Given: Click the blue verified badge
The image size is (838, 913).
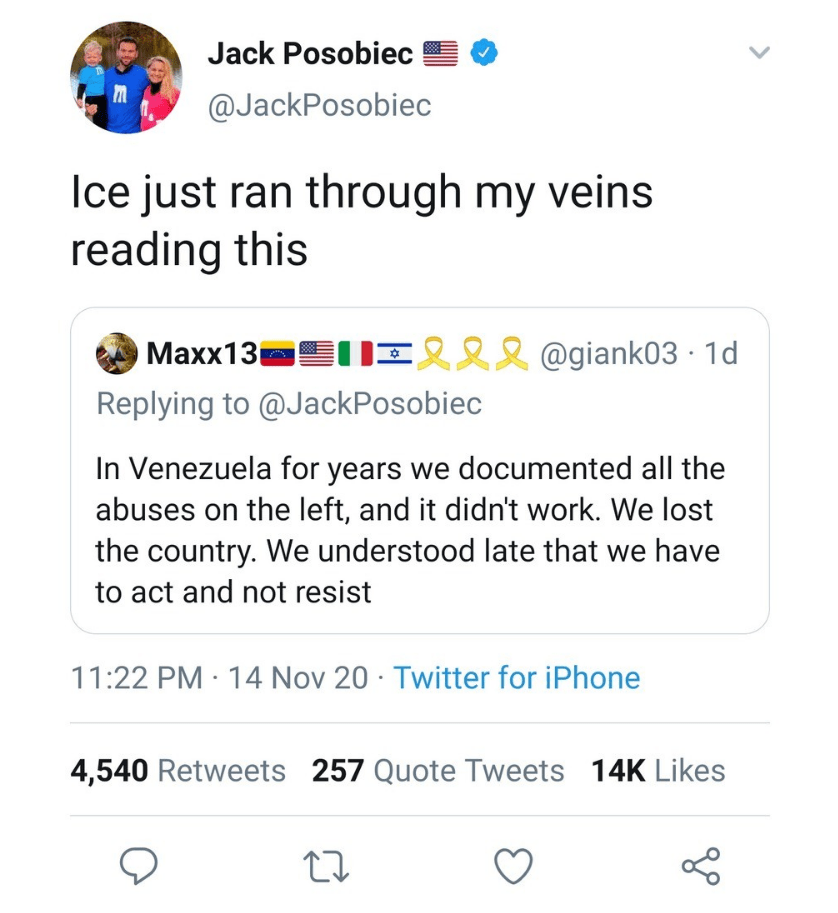Looking at the screenshot, I should 483,54.
